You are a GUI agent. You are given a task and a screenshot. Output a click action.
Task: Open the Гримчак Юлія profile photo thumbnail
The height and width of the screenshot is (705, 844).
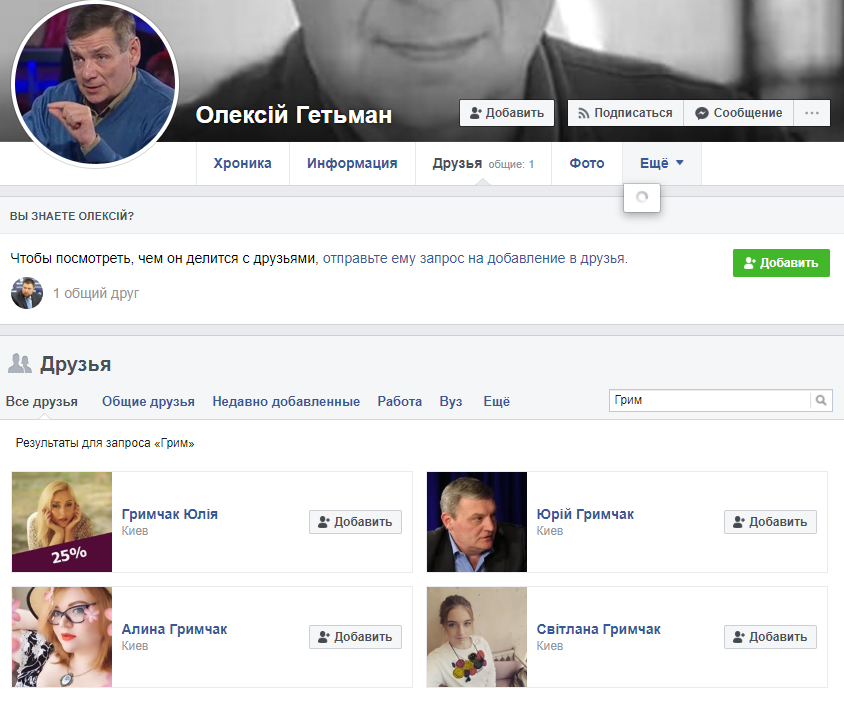[x=62, y=522]
